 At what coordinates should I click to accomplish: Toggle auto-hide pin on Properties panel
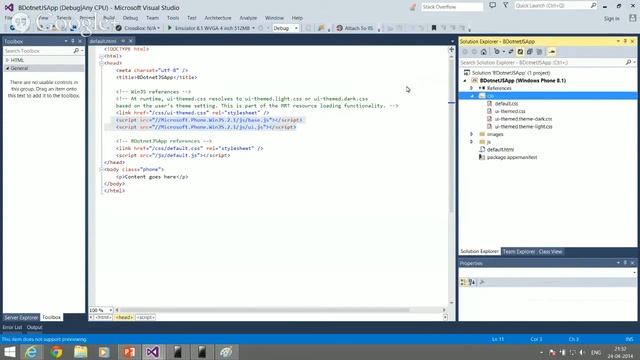625,263
